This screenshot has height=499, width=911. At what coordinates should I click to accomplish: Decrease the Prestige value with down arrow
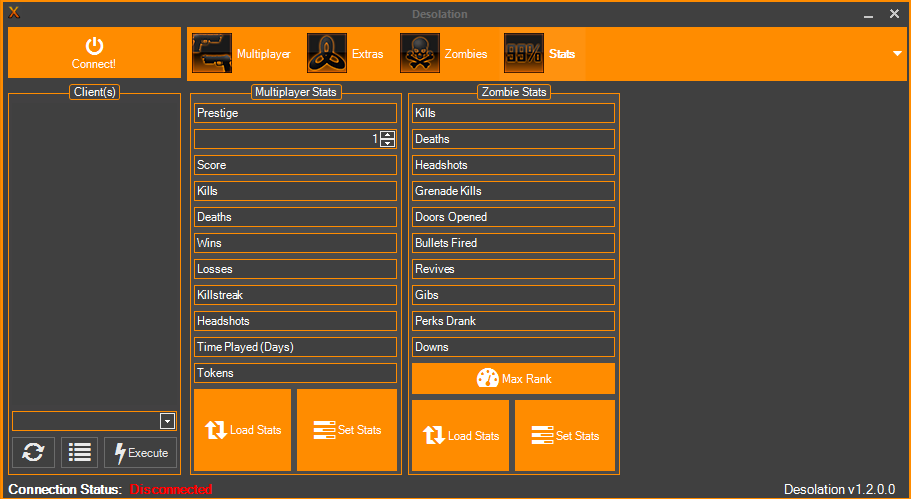click(x=388, y=144)
